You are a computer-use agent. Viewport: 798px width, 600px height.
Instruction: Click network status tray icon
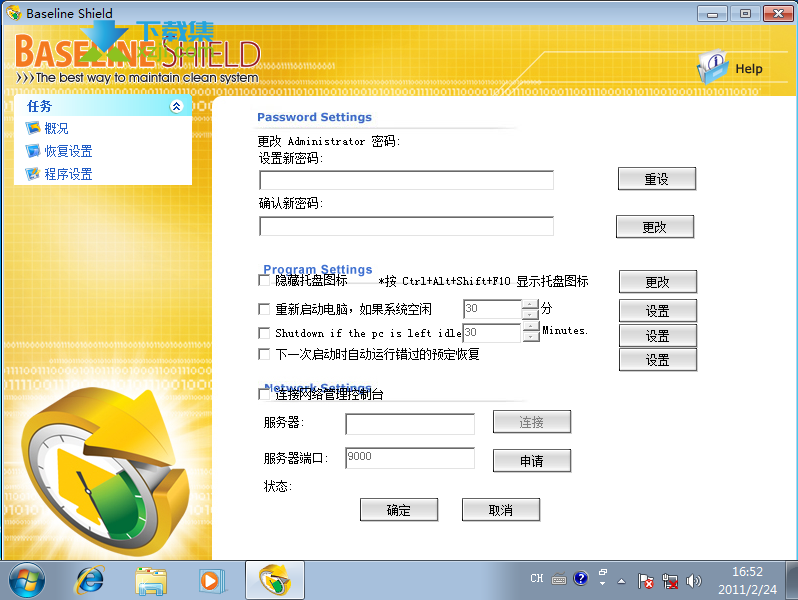click(670, 581)
